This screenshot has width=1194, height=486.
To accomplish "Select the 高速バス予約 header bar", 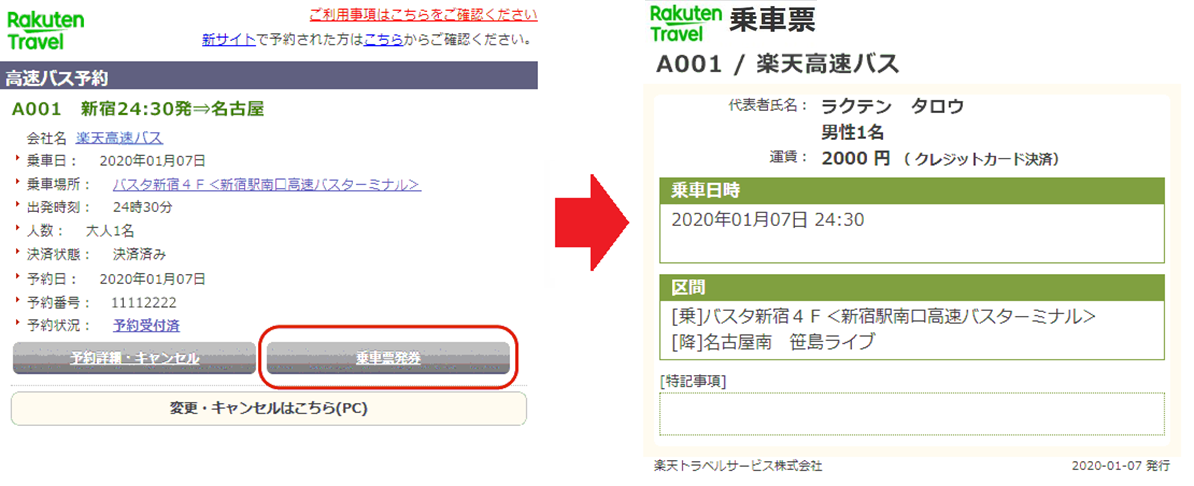I will (269, 76).
